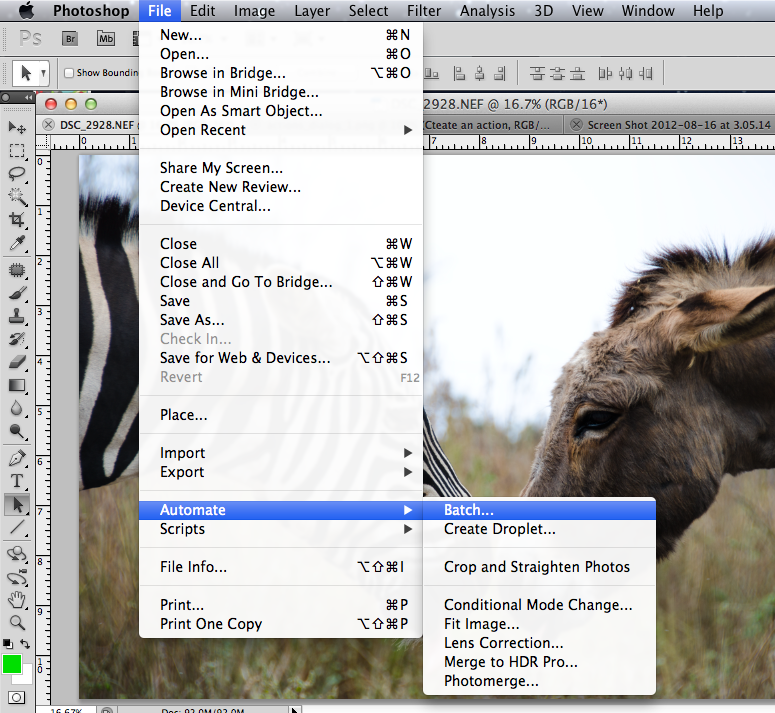
Task: Toggle Quick Mask mode icon
Action: click(17, 697)
